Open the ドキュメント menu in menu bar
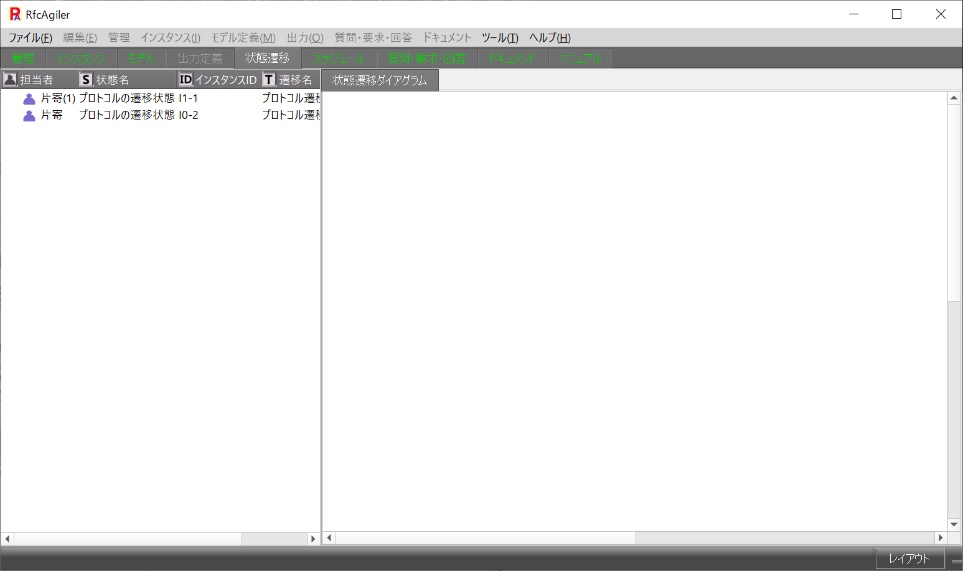This screenshot has width=963, height=571. pyautogui.click(x=446, y=37)
